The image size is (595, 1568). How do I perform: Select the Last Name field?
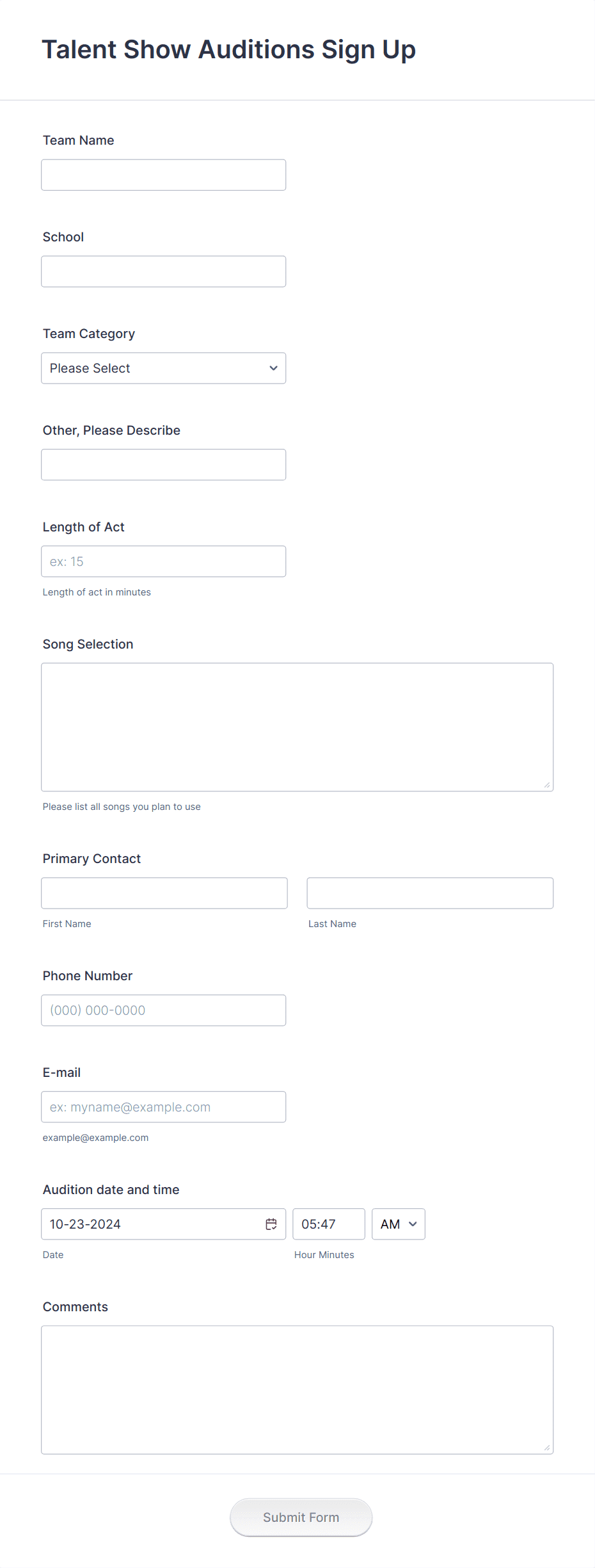click(430, 893)
